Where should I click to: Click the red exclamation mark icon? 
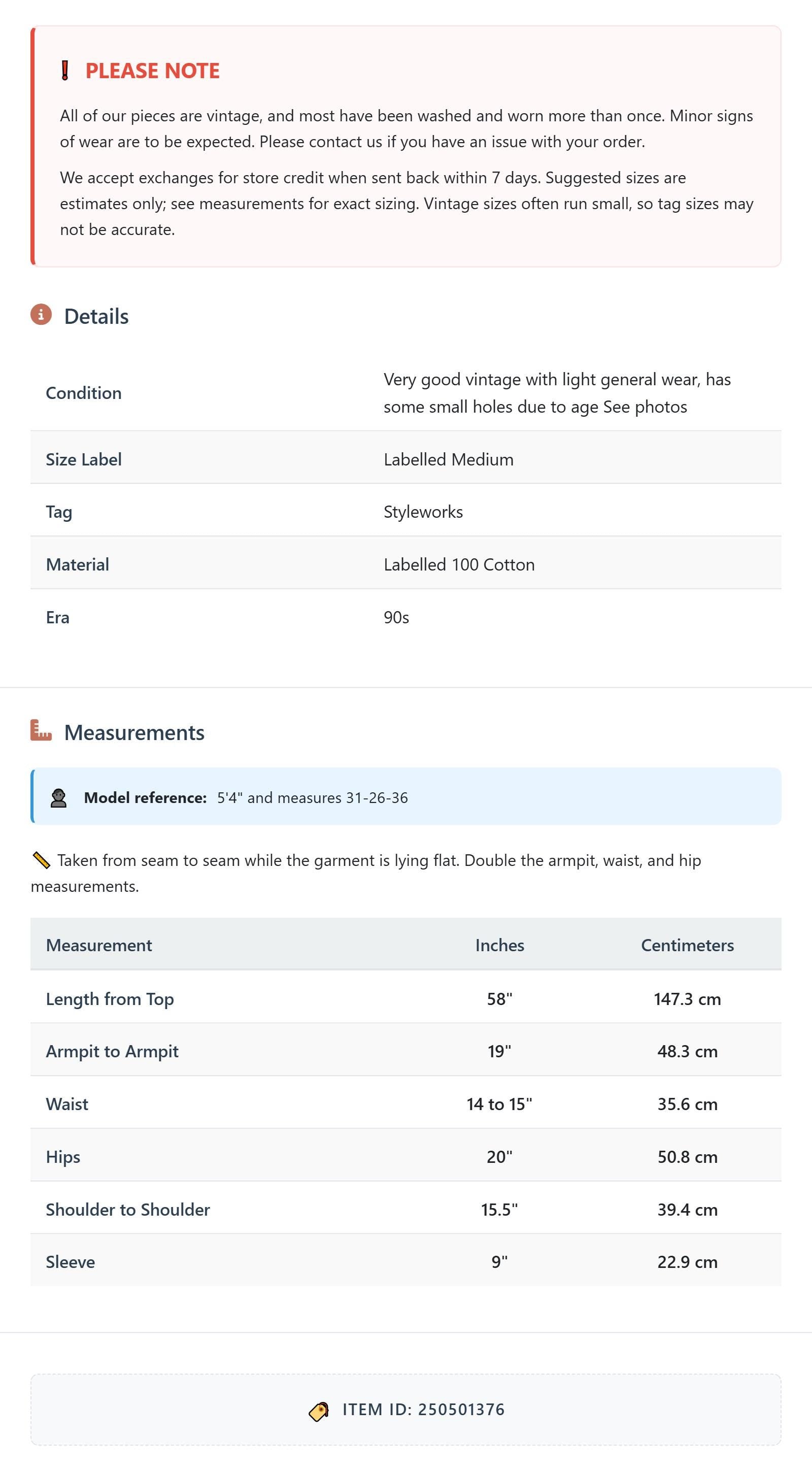coord(65,71)
